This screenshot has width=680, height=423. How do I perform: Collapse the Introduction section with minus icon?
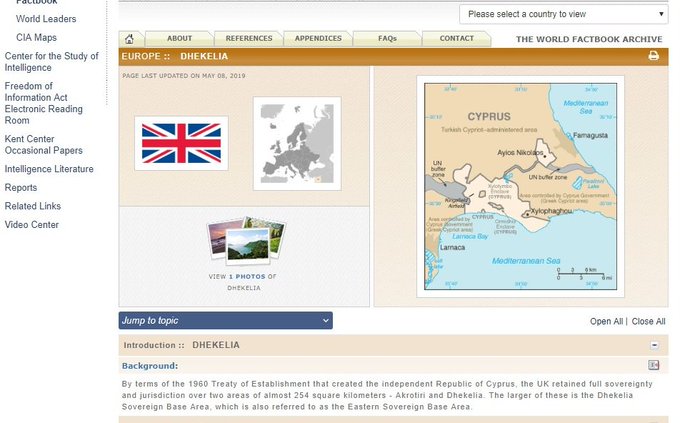point(654,345)
